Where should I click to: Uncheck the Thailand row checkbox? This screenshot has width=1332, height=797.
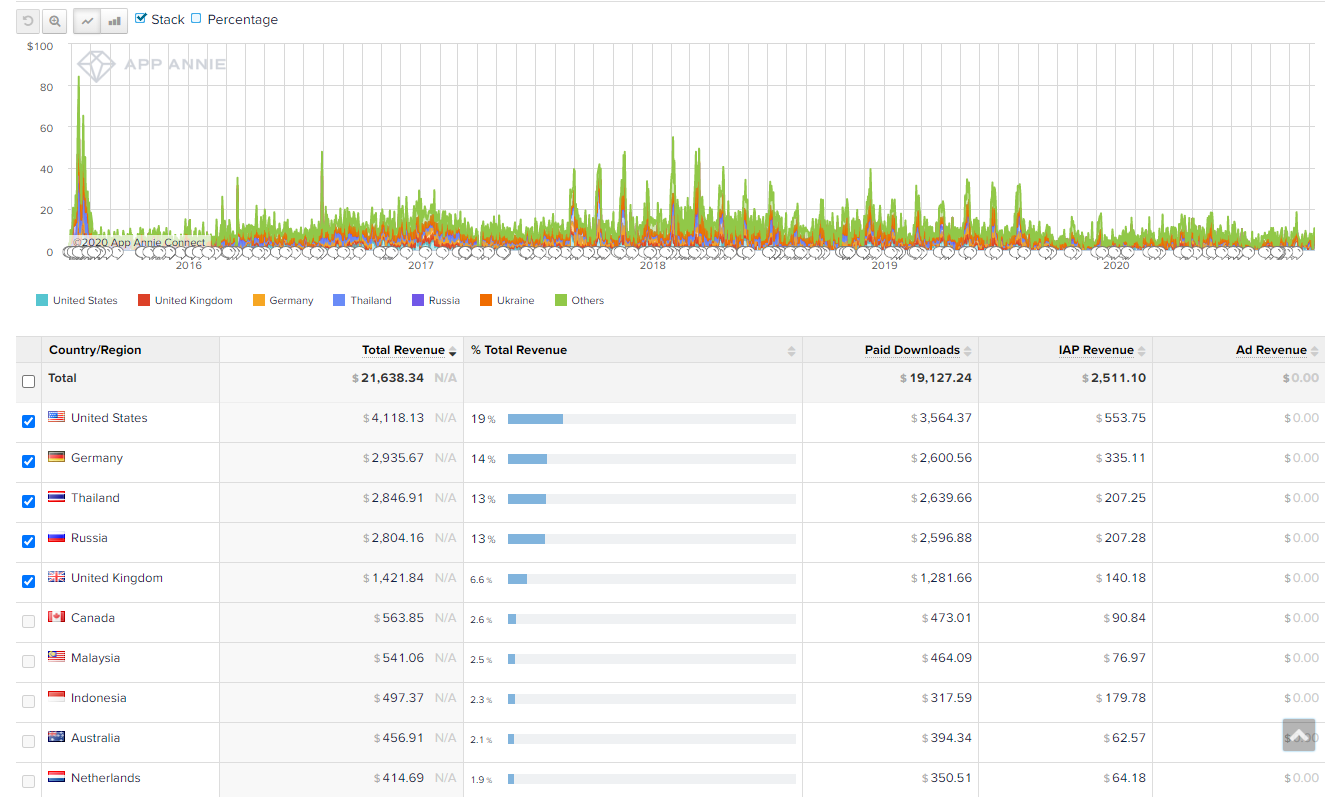click(28, 501)
